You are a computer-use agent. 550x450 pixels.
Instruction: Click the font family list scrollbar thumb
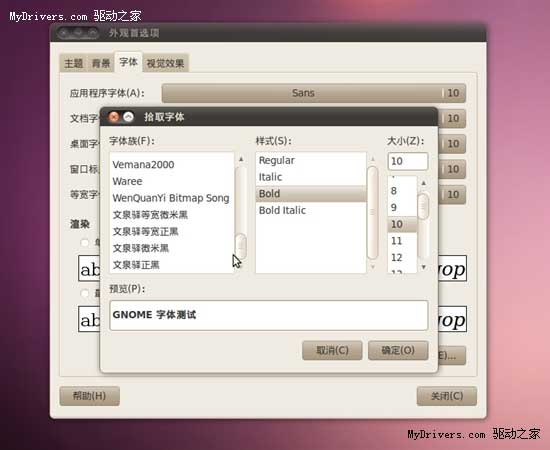point(241,246)
